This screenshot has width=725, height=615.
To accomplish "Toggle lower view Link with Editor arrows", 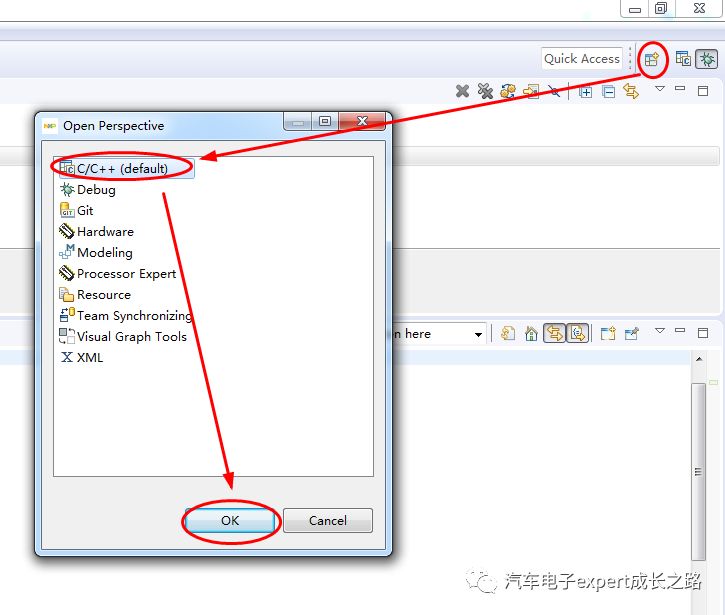I will [554, 333].
